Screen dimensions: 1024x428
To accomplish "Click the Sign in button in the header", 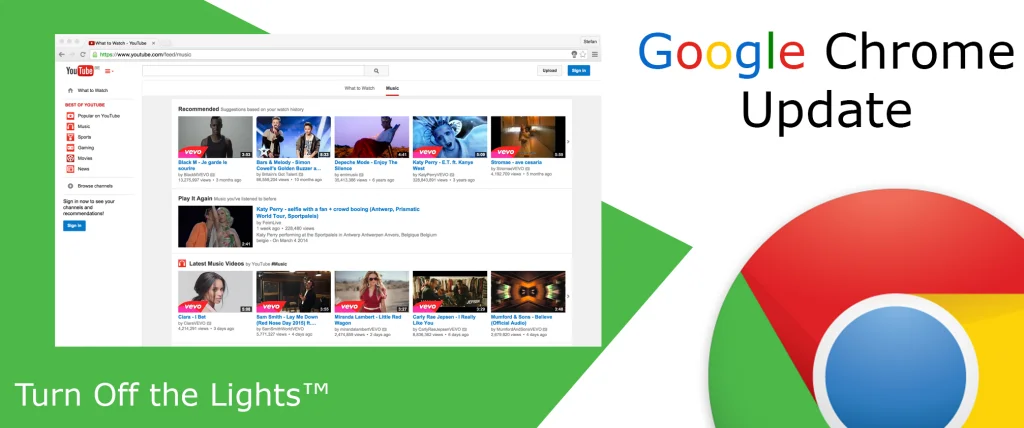I will pos(579,71).
